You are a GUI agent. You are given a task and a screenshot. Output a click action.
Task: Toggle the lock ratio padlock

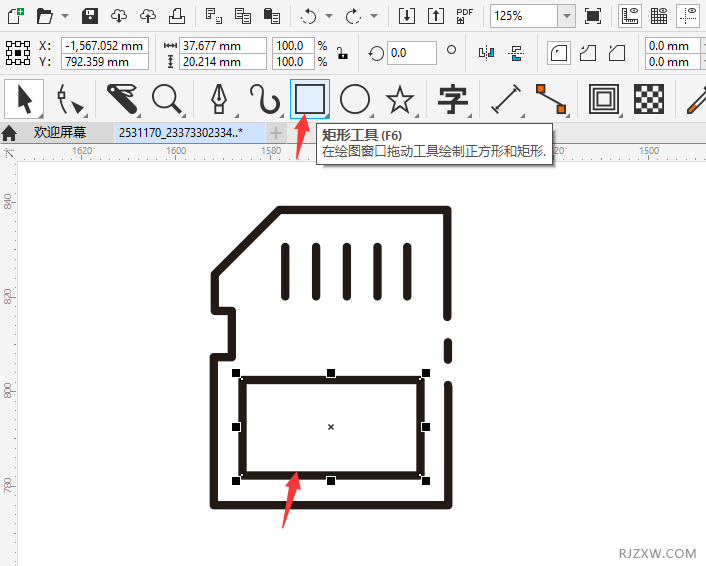343,53
